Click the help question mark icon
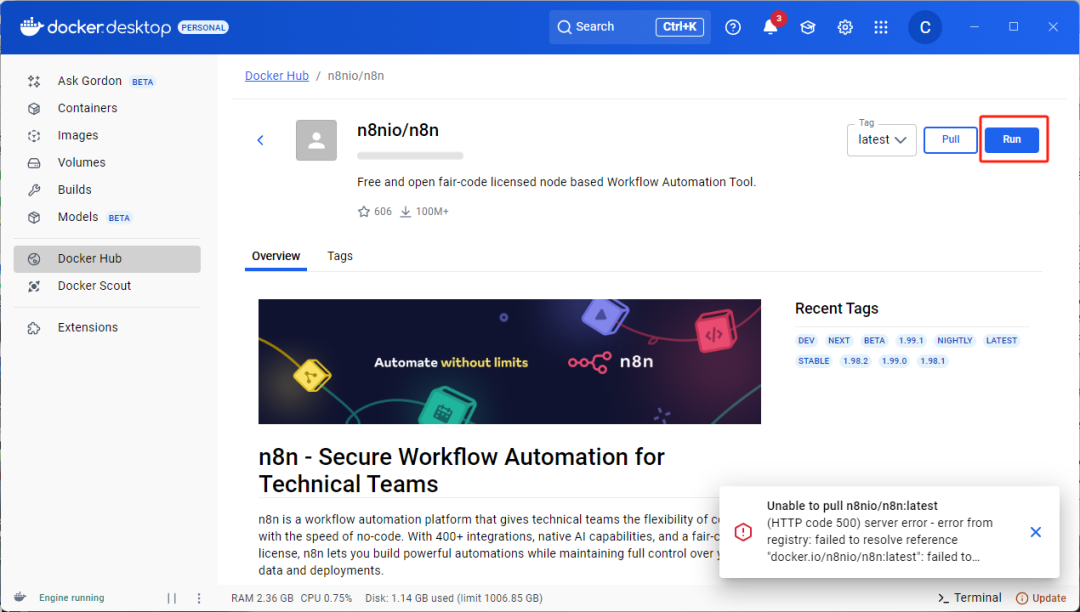Viewport: 1080px width, 612px height. 733,28
